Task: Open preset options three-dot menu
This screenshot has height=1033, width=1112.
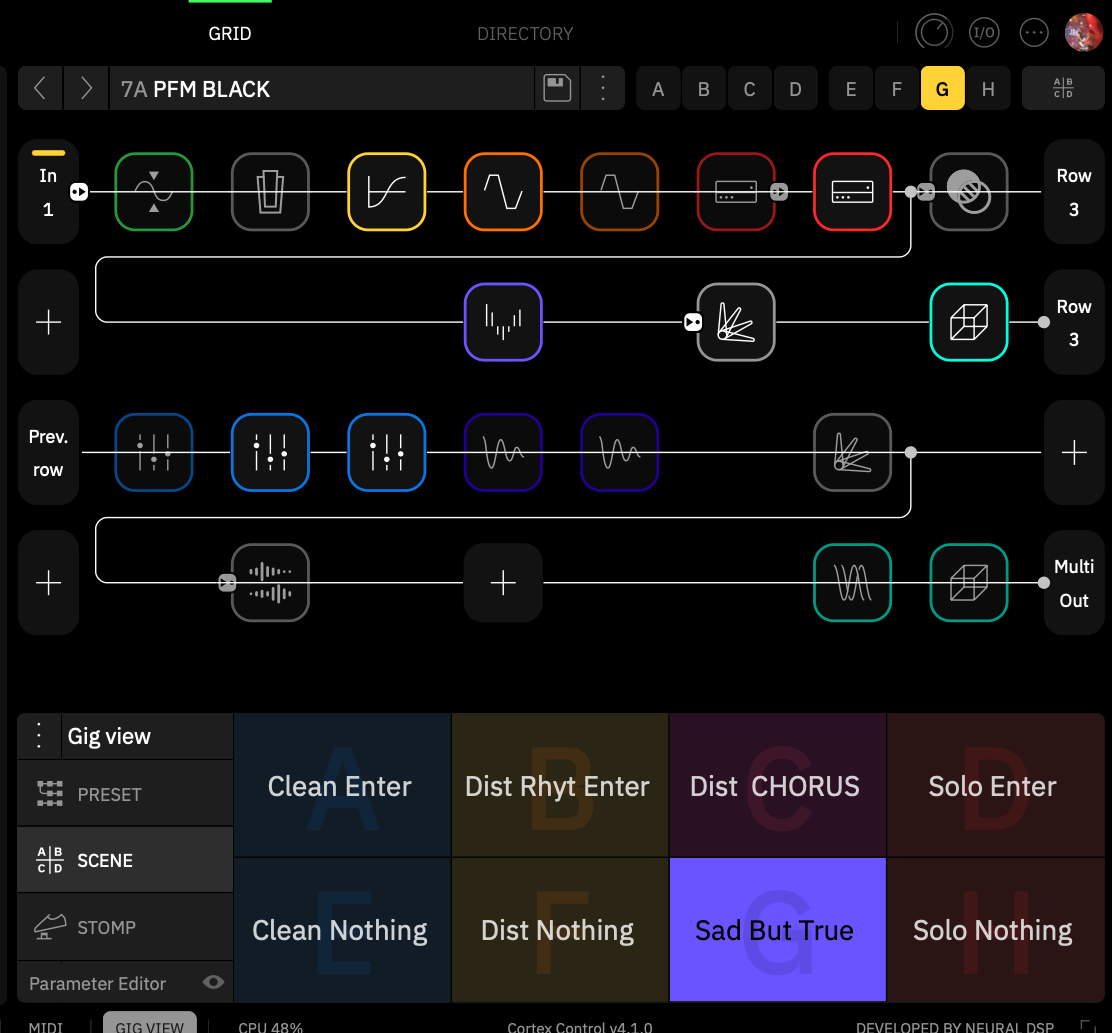Action: pos(603,89)
